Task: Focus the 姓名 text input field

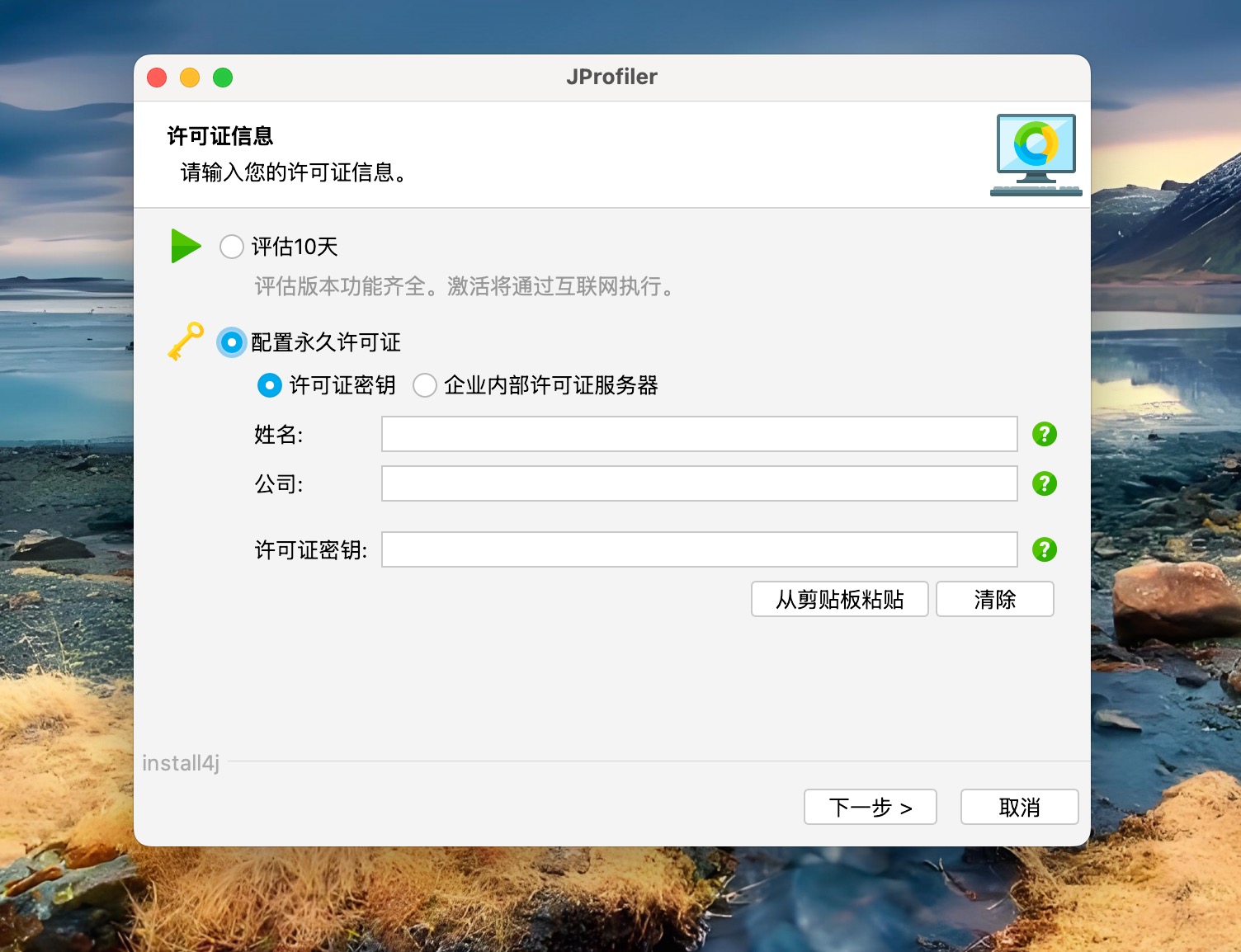Action: pos(699,434)
